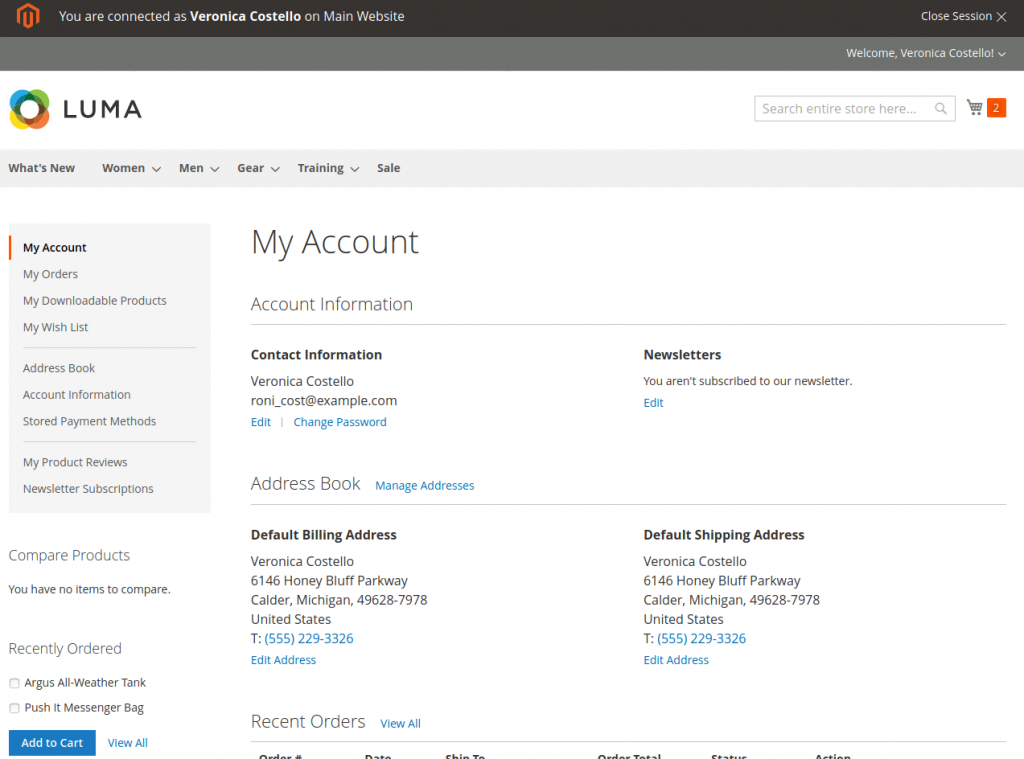Click the Magento logo icon
The image size is (1024, 759).
pyautogui.click(x=28, y=16)
